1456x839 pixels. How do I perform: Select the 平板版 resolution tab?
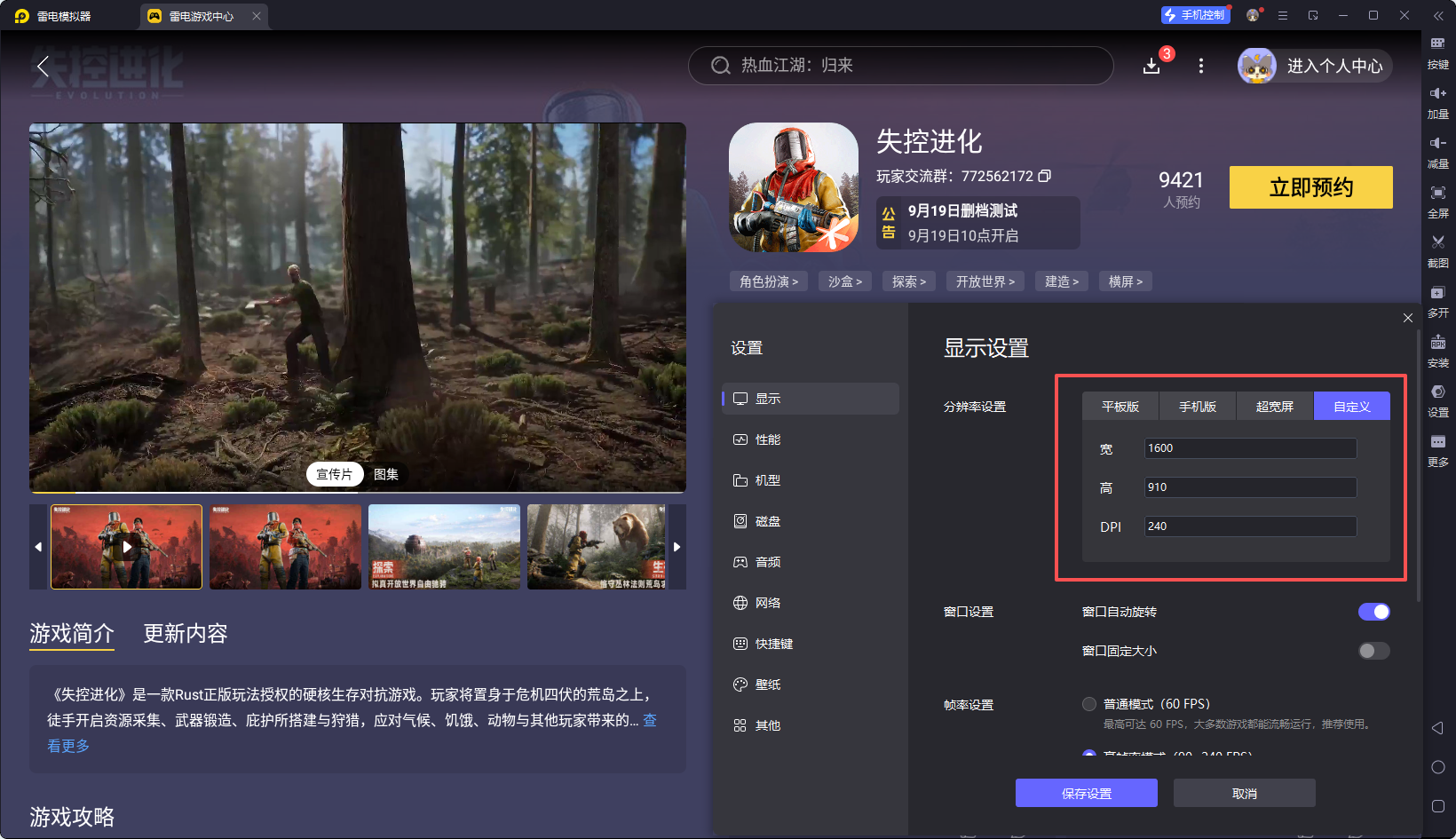(1120, 406)
